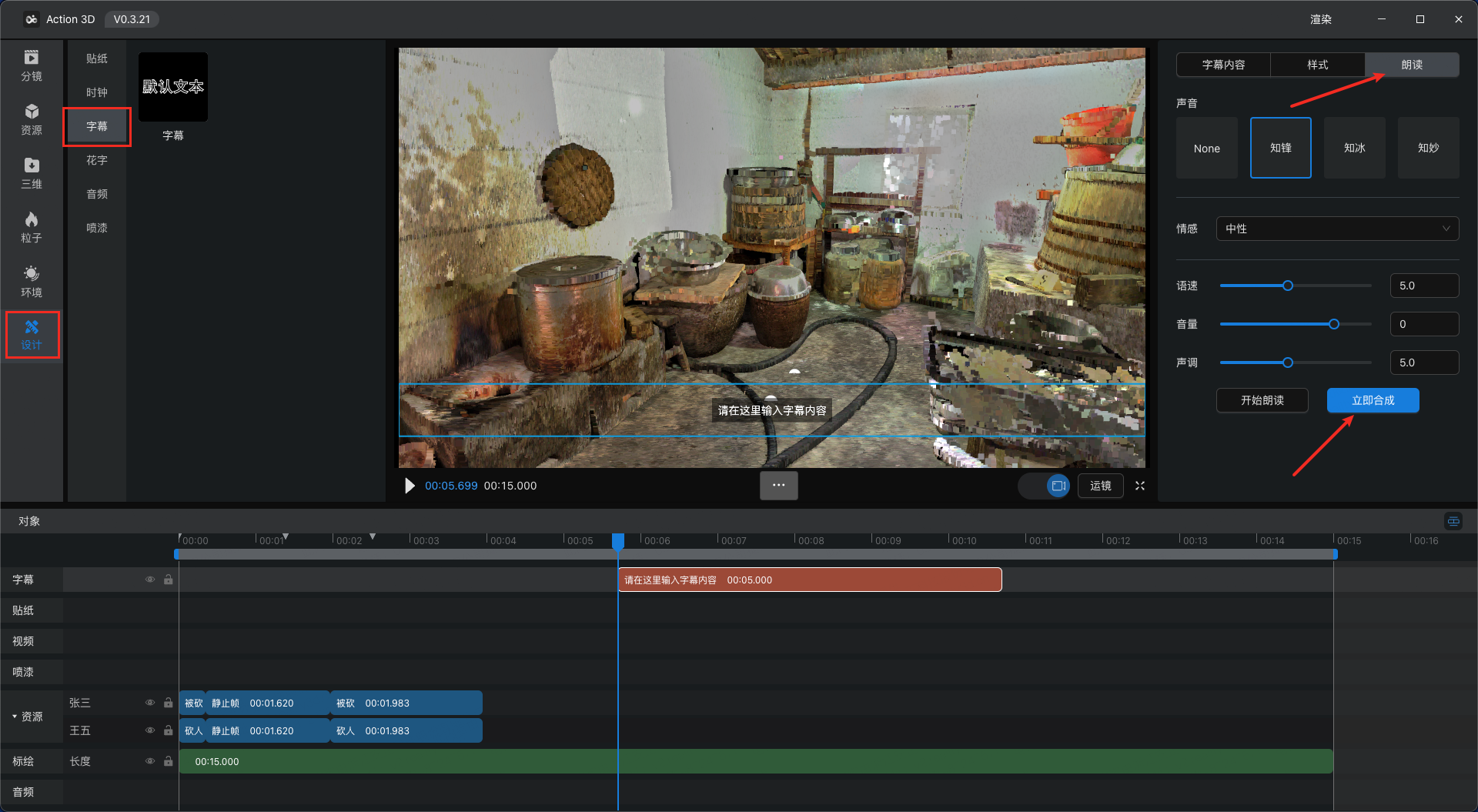
Task: Select the 字幕 category
Action: [97, 126]
